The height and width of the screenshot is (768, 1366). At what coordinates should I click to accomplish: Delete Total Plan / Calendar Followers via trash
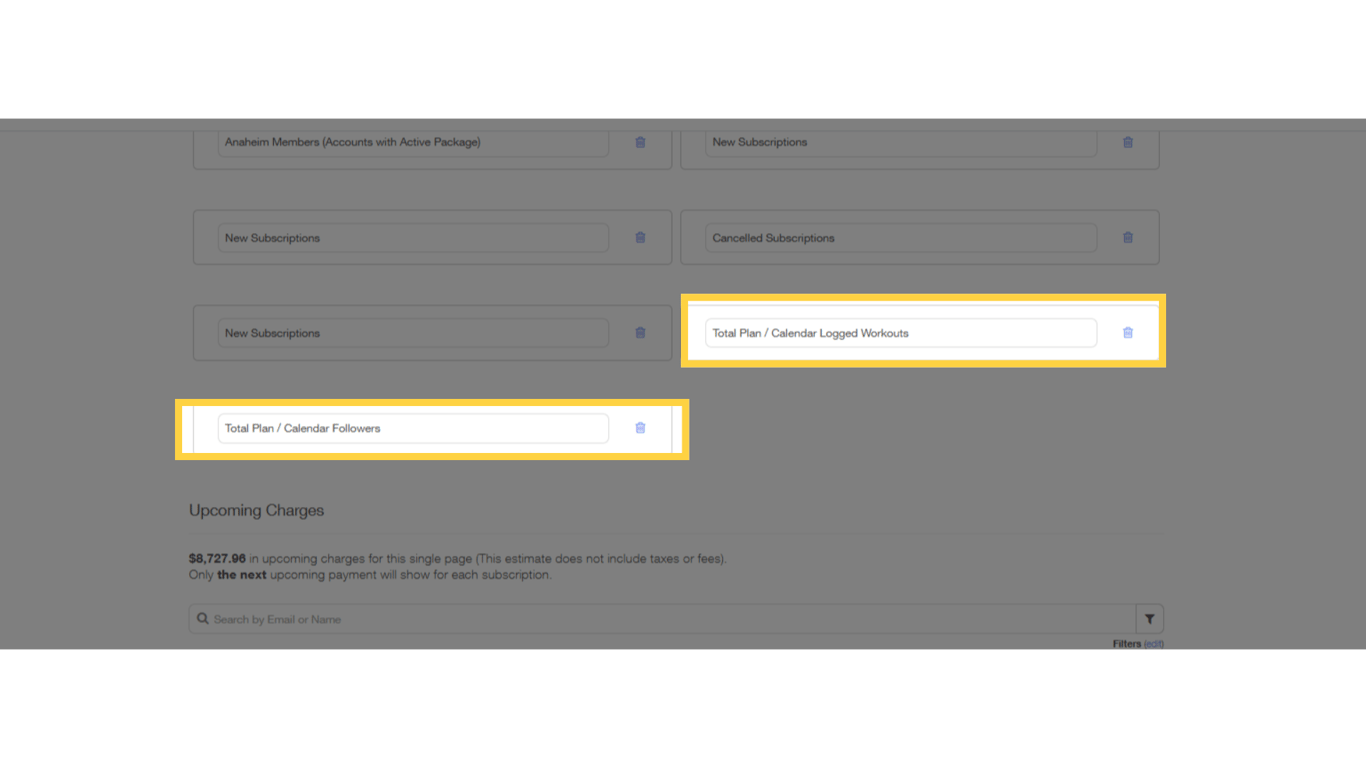640,428
